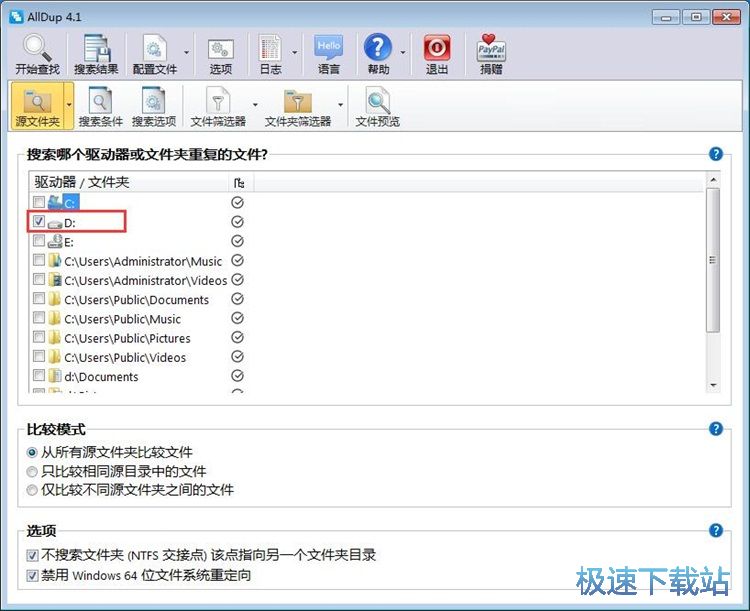Image resolution: width=750 pixels, height=611 pixels.
Task: Select the E: drive row label
Action: coord(69,242)
